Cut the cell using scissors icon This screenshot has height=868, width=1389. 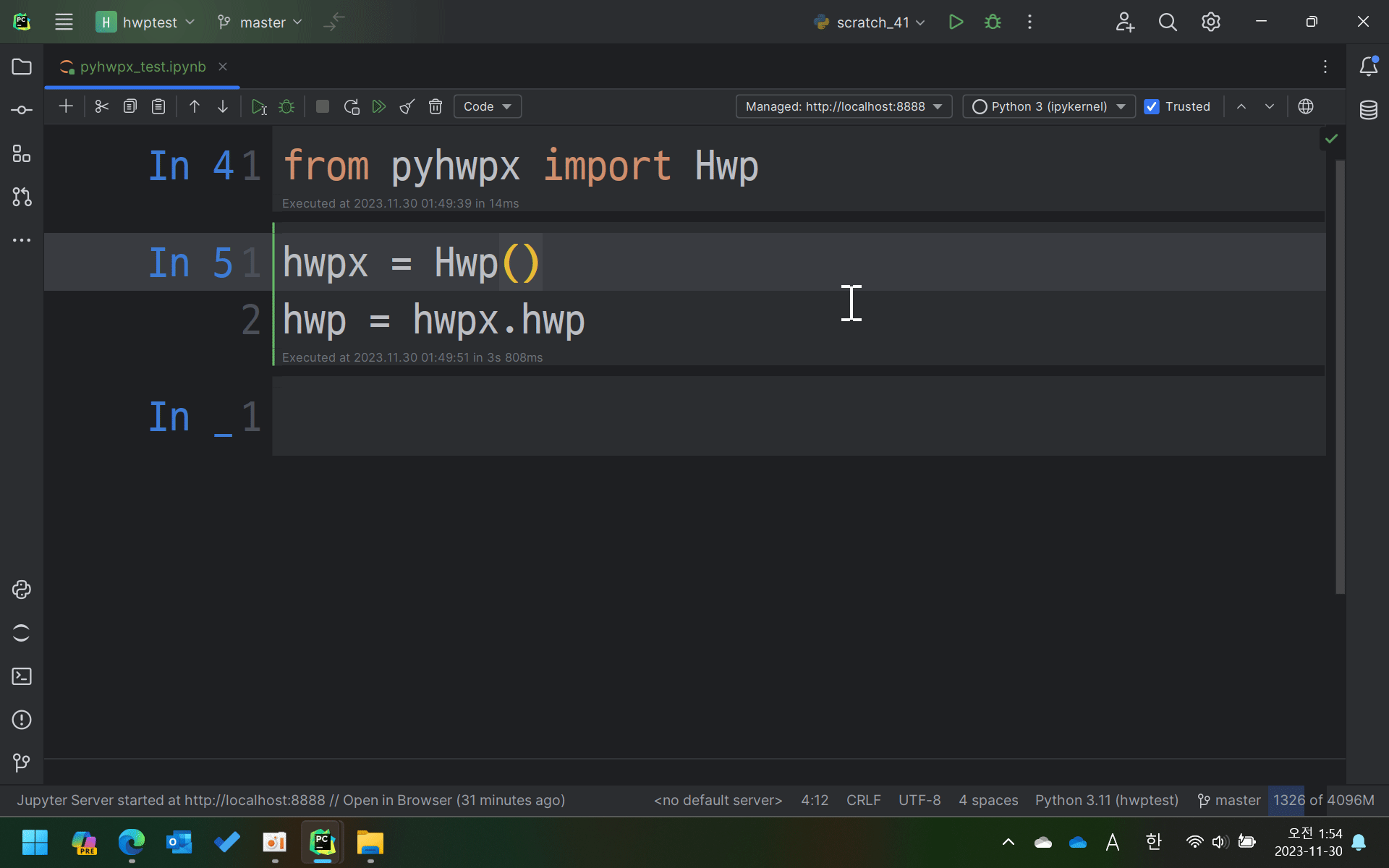(x=101, y=106)
